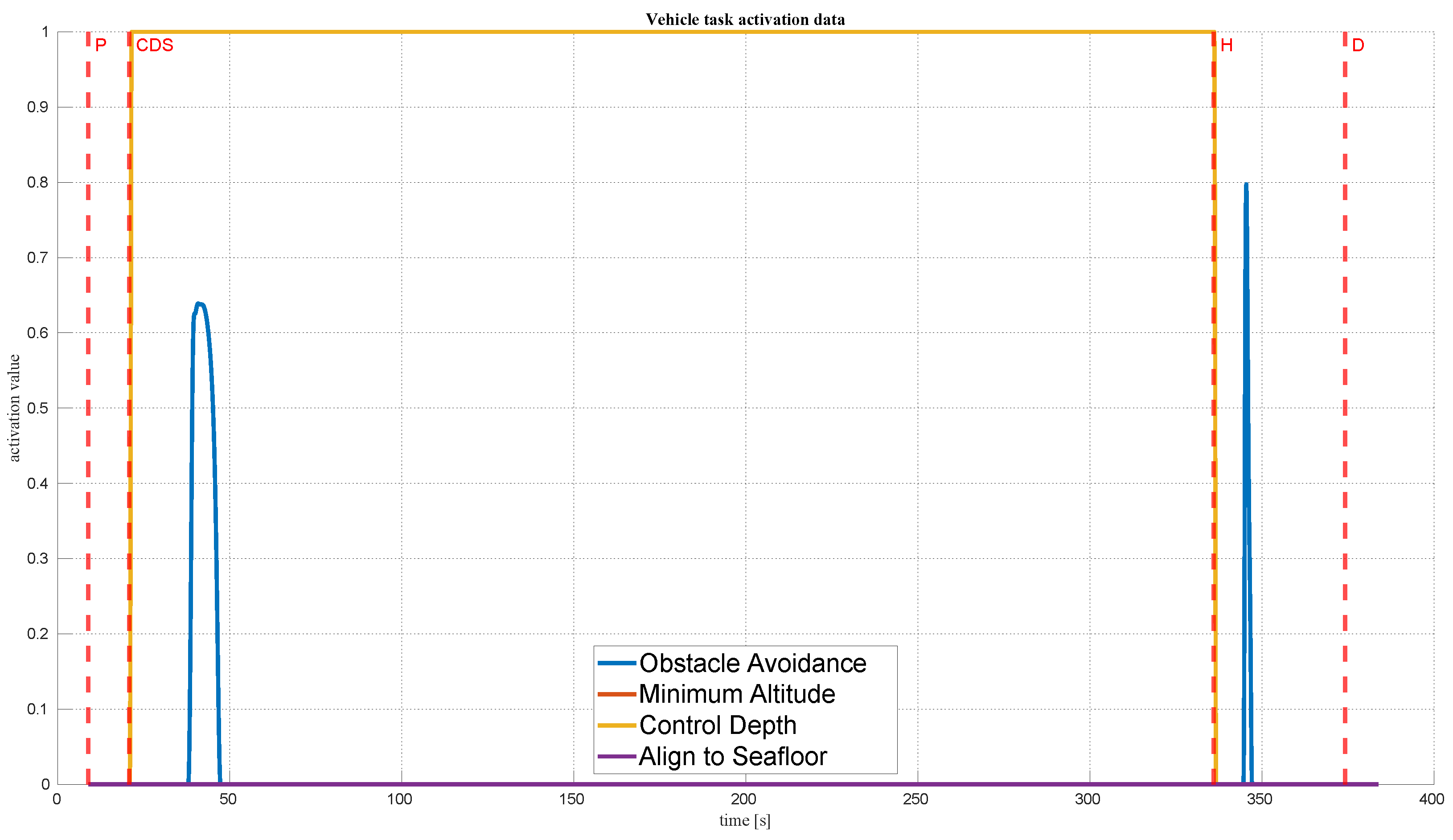The height and width of the screenshot is (840, 1453).
Task: Click the activation value y-axis label
Action: point(14,408)
